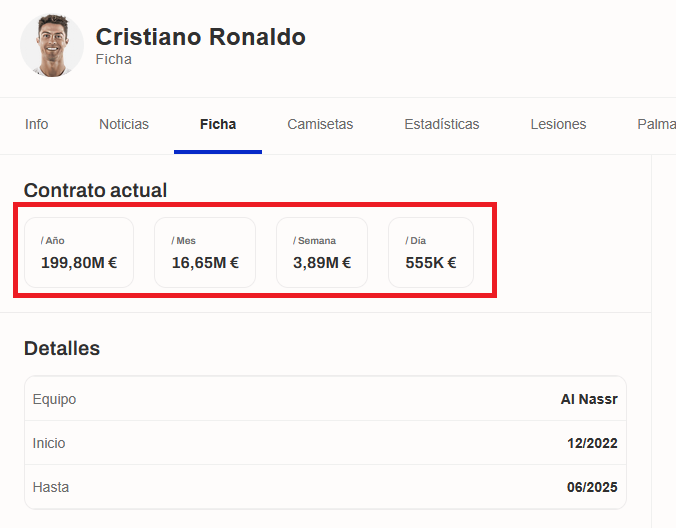
Task: Open the Info tab
Action: click(37, 124)
